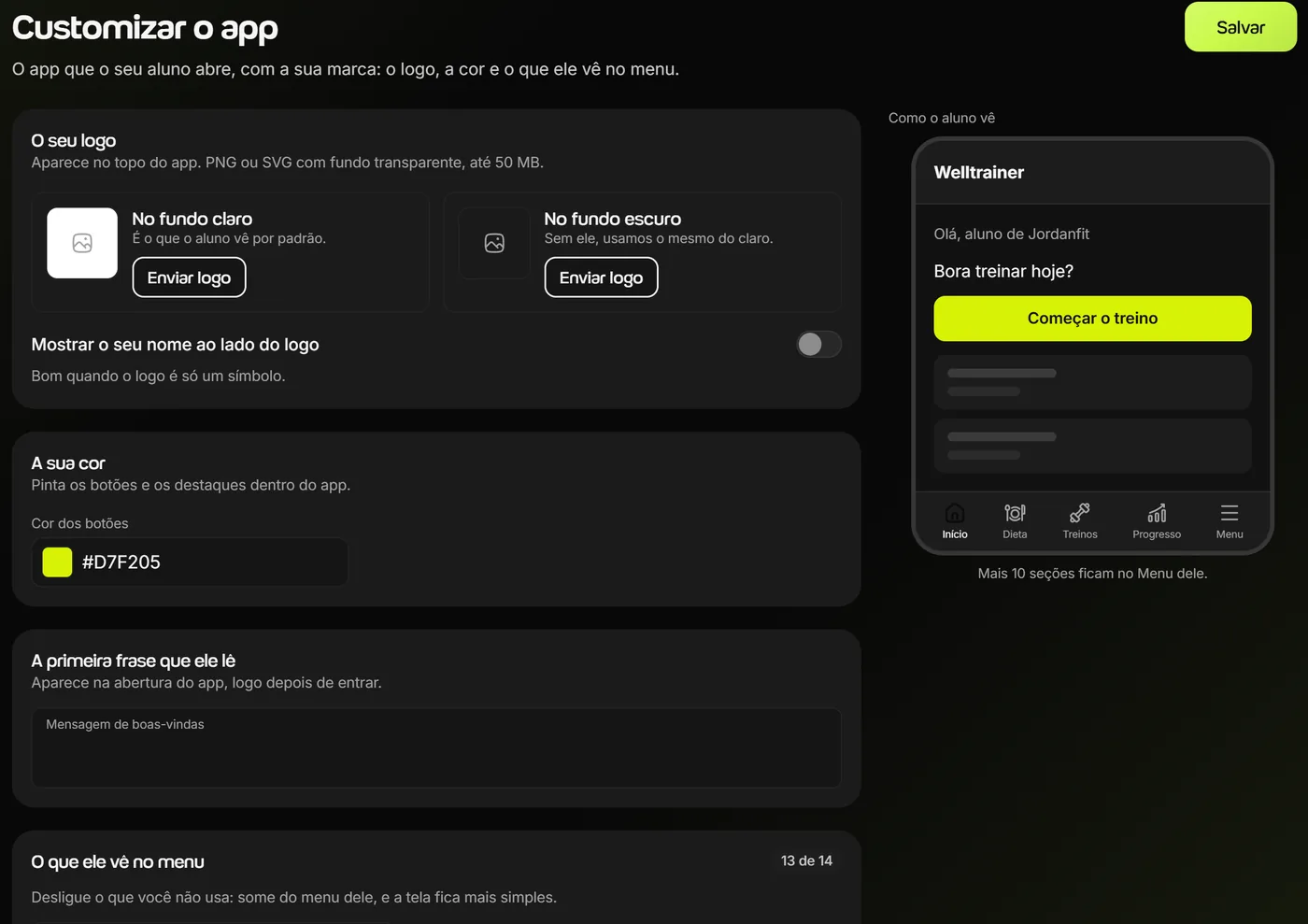Click the Começar o treino preview button
Screen dimensions: 1308x924
tap(1092, 319)
